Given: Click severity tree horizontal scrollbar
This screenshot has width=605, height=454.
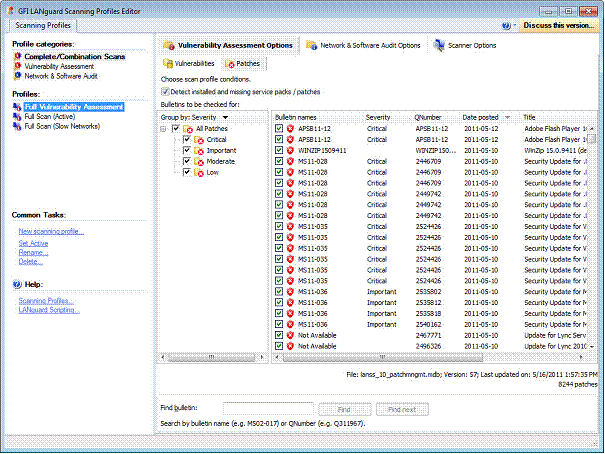Looking at the screenshot, I should [211, 358].
